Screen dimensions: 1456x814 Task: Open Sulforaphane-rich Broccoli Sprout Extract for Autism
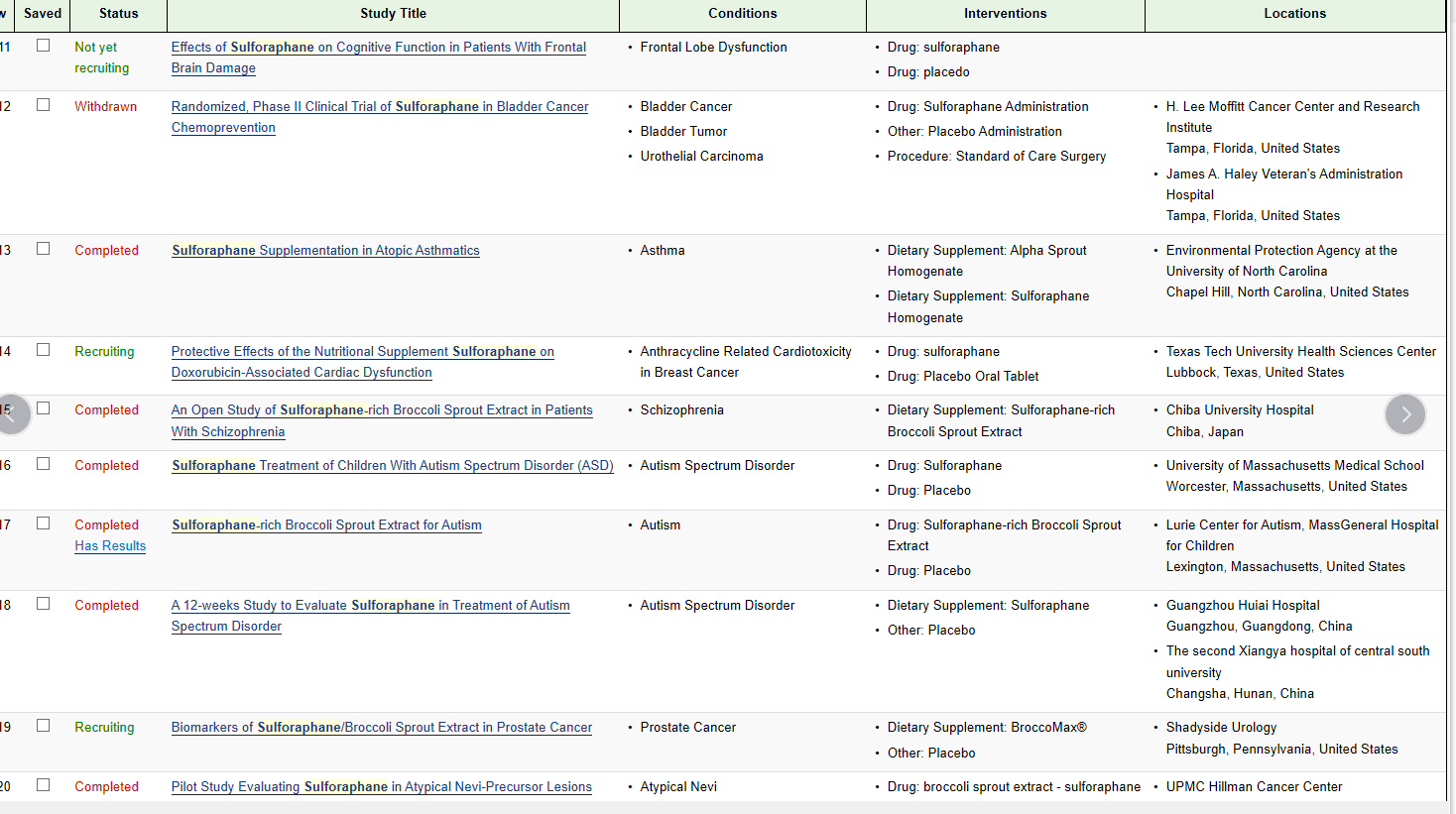[x=326, y=525]
